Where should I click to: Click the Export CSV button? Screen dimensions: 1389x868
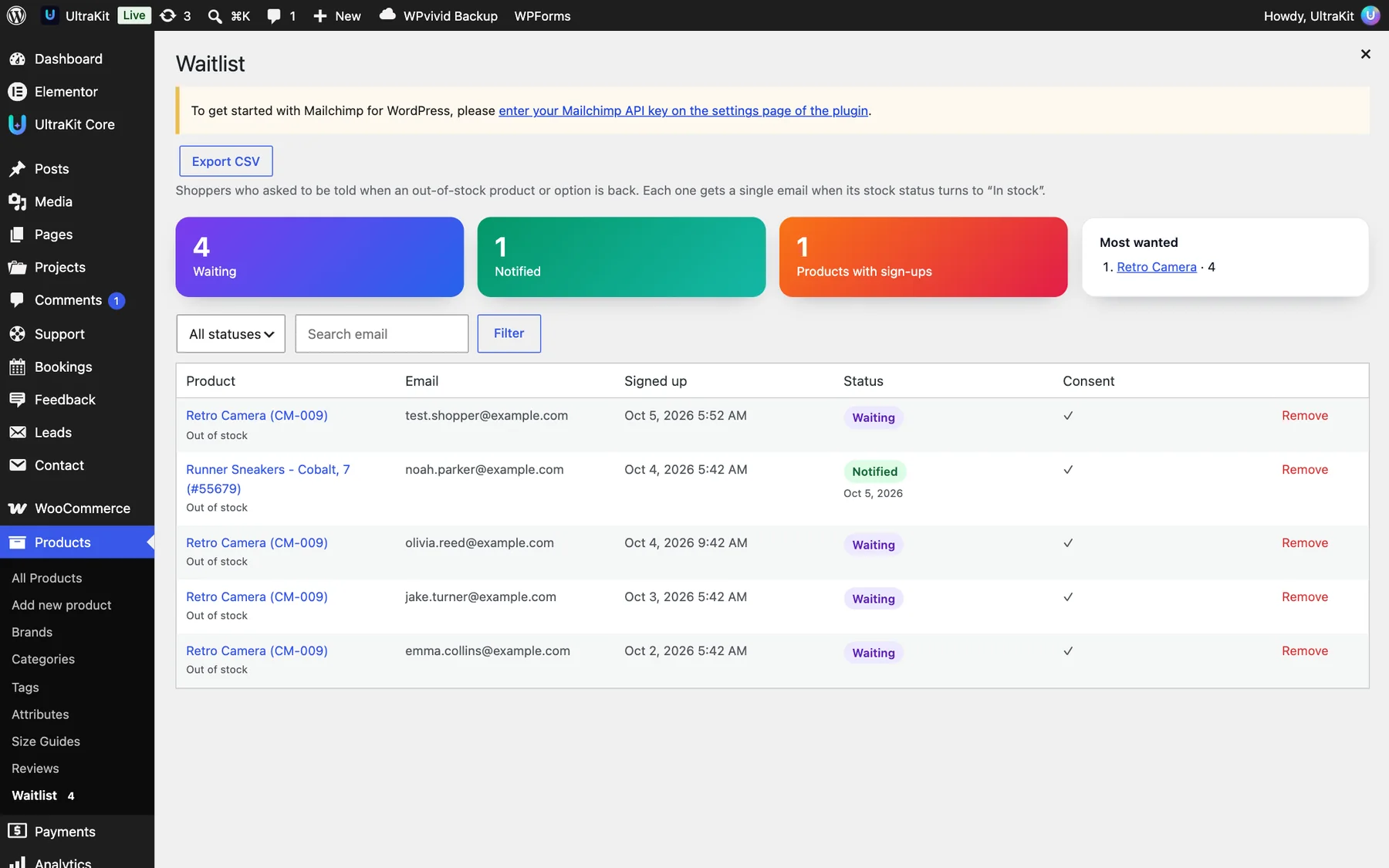[x=225, y=161]
